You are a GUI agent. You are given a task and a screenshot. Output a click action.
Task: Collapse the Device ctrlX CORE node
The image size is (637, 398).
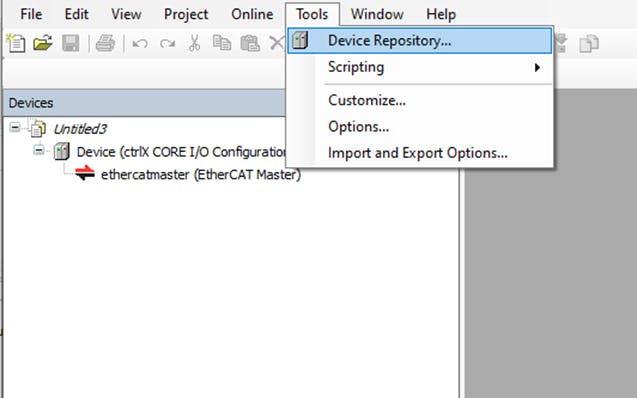pyautogui.click(x=39, y=150)
